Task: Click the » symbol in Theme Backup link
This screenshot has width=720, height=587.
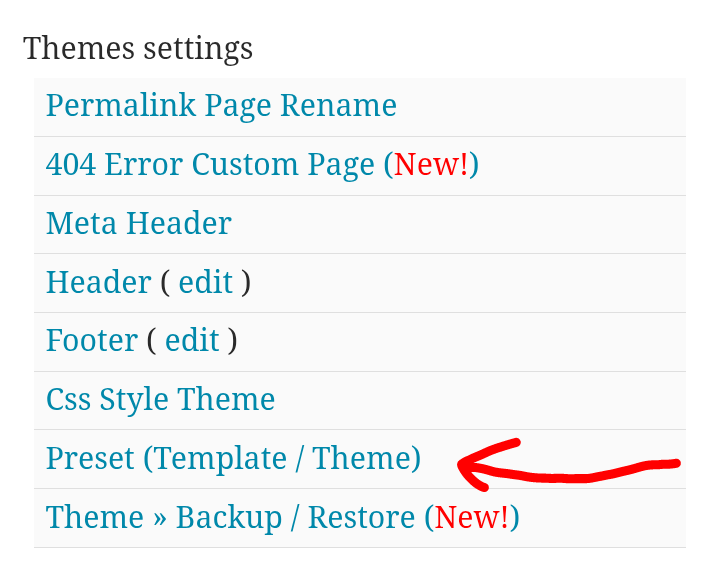Action: [159, 519]
